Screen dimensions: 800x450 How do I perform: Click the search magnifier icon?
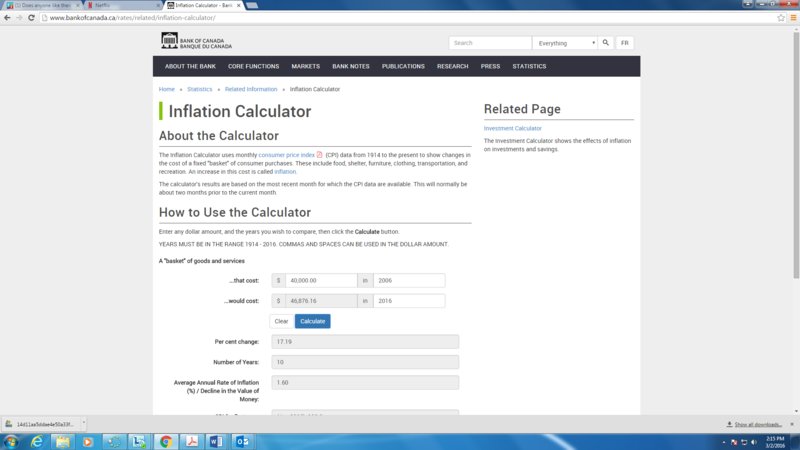(x=606, y=43)
